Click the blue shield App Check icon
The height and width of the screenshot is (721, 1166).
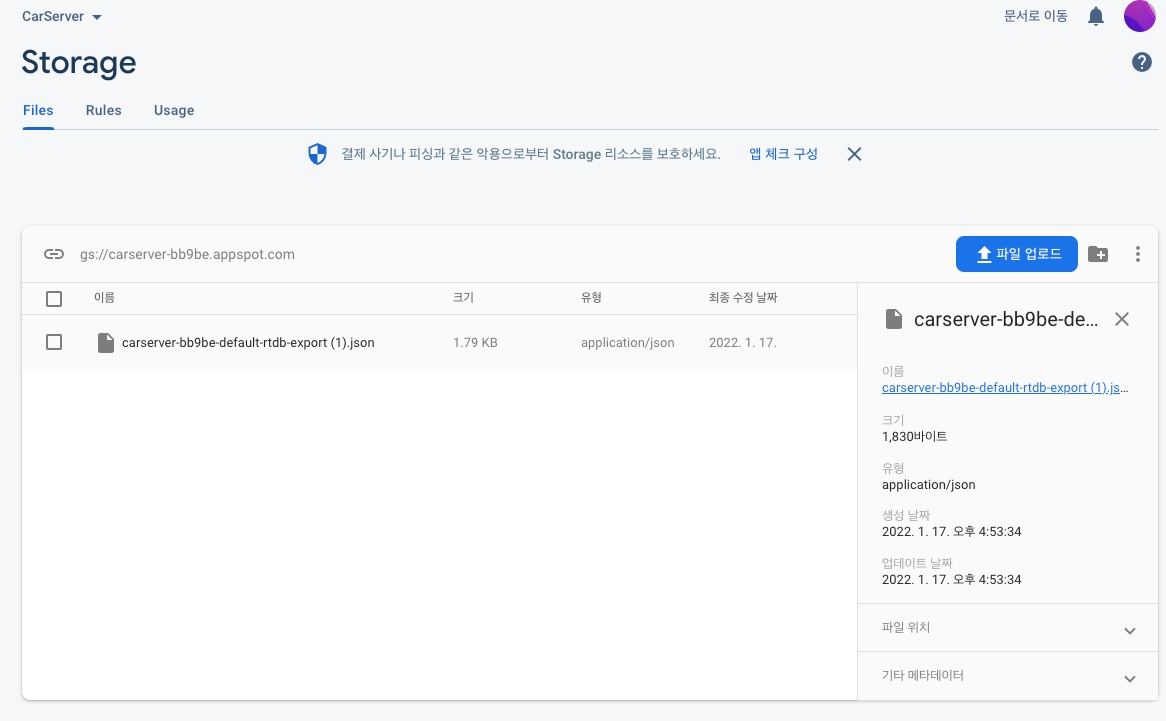[317, 154]
